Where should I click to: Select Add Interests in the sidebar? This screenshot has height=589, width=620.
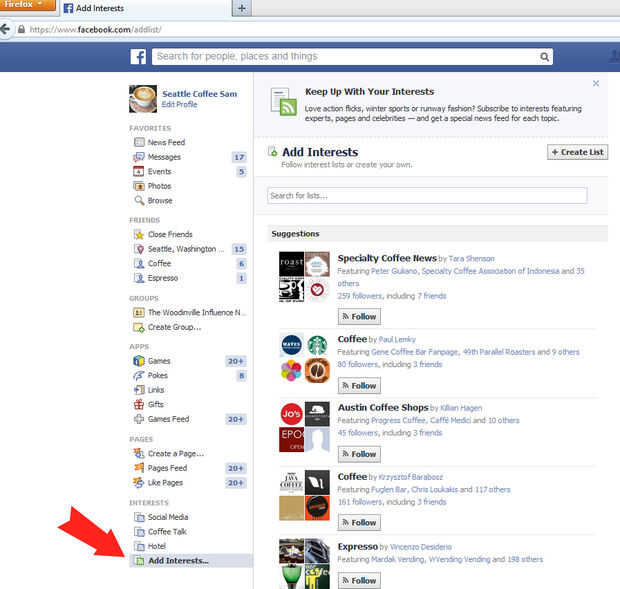pyautogui.click(x=191, y=561)
